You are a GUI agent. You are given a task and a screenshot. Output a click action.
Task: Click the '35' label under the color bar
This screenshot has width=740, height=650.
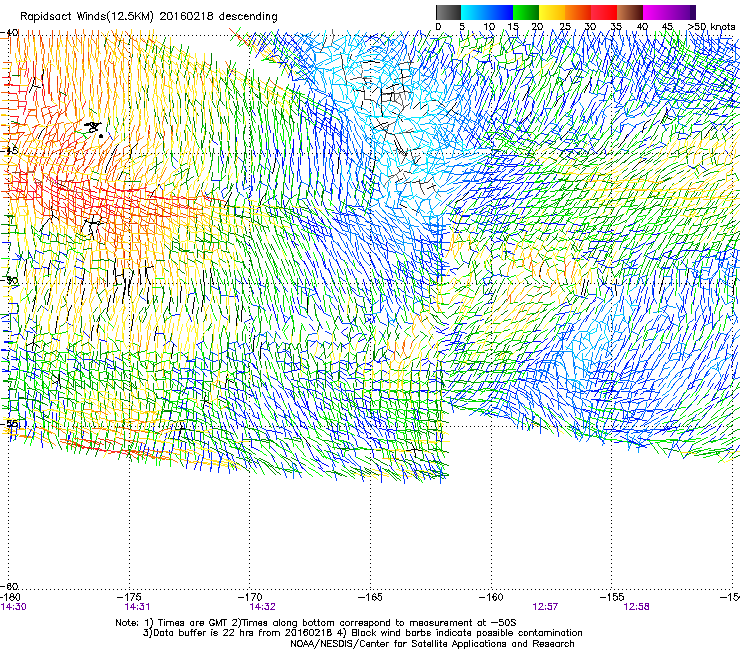coord(616,27)
